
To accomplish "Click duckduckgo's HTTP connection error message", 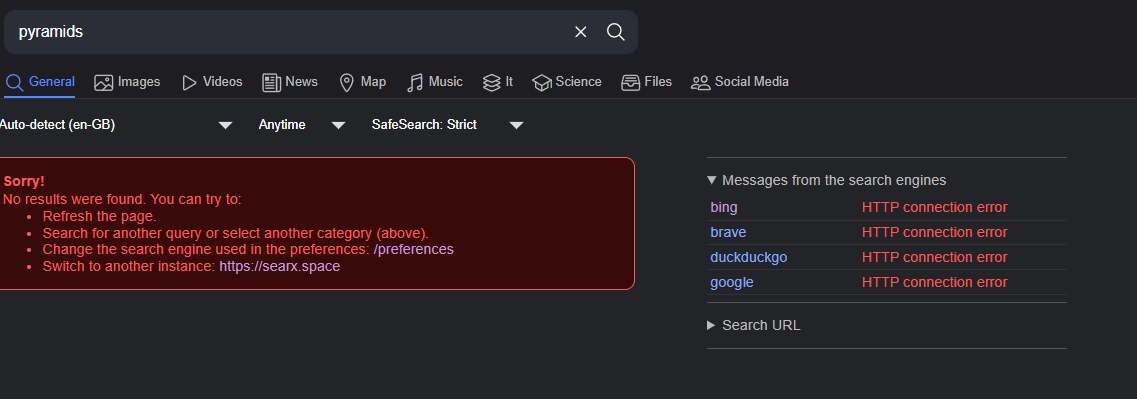I will [x=935, y=258].
